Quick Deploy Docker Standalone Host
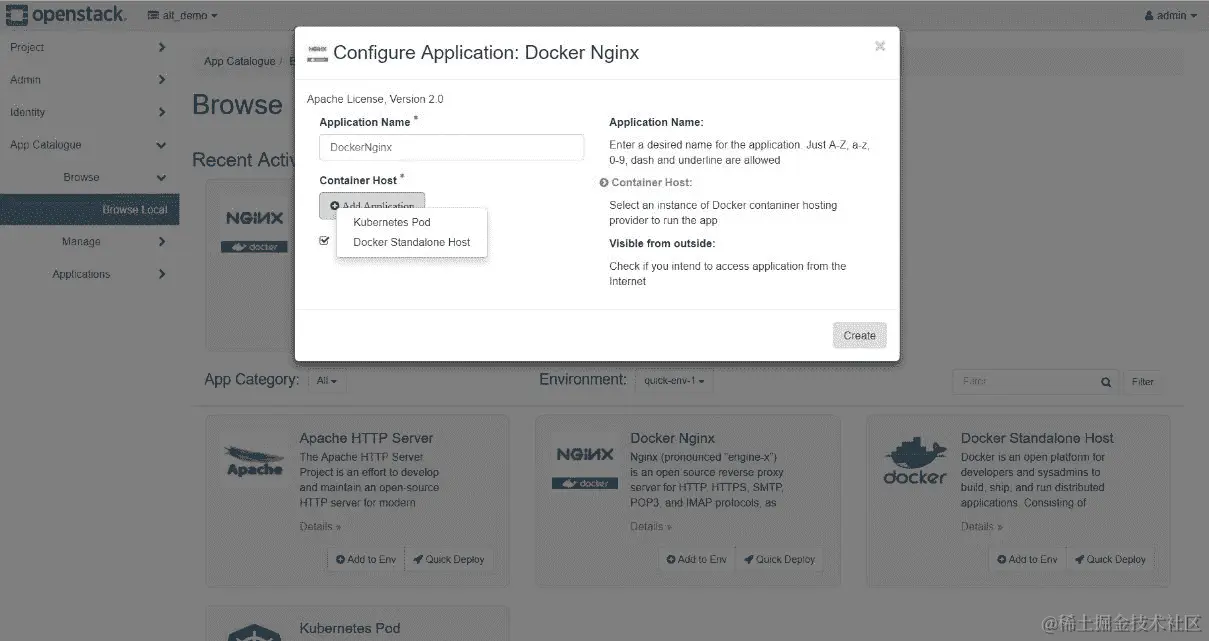 (1110, 559)
